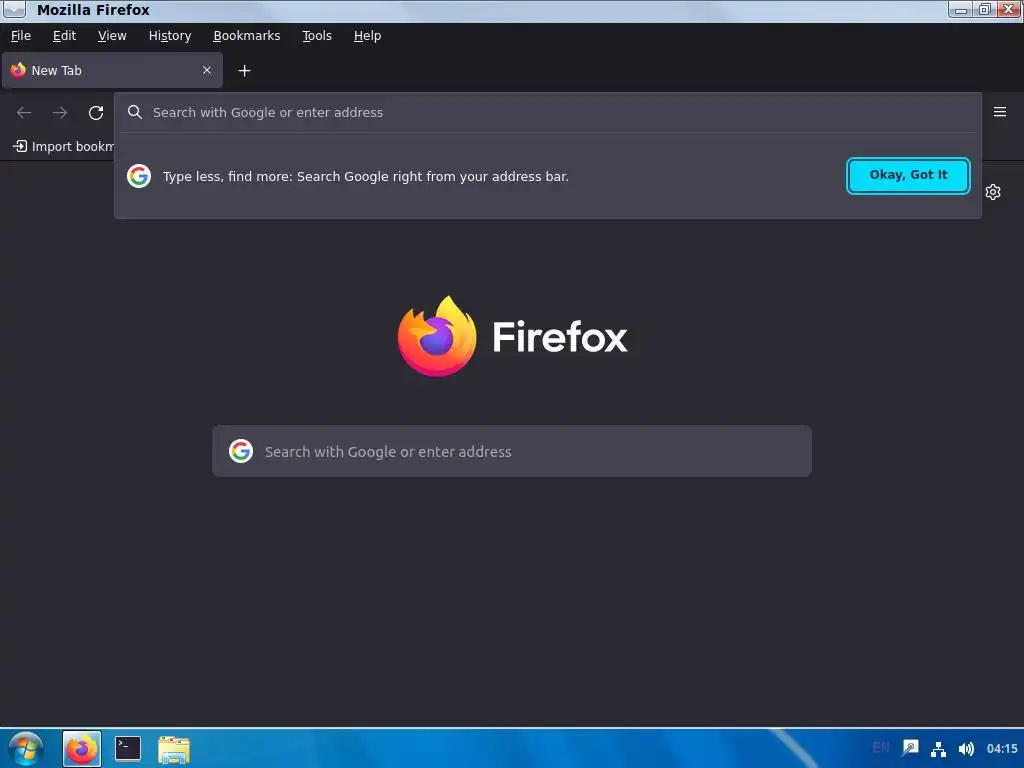Open the window menu icon in title bar
Image resolution: width=1024 pixels, height=768 pixels.
(14, 9)
